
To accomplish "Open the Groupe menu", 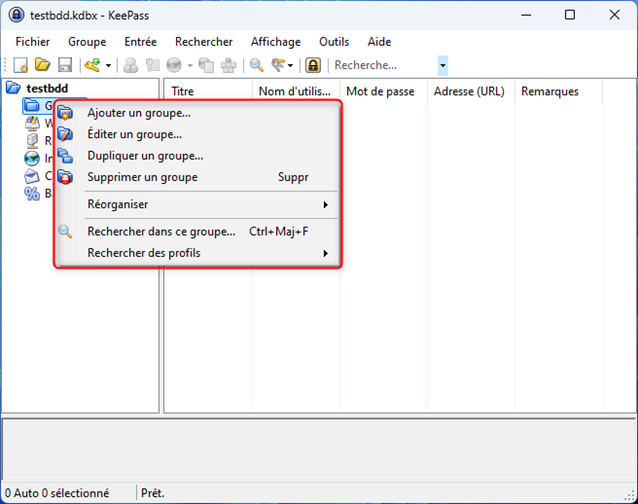I will [87, 41].
